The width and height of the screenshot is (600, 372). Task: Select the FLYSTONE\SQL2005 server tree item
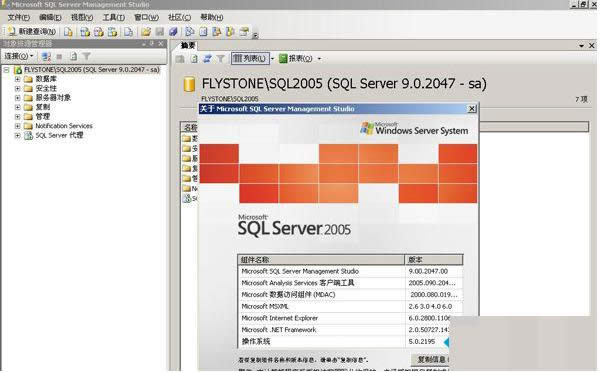(92, 70)
